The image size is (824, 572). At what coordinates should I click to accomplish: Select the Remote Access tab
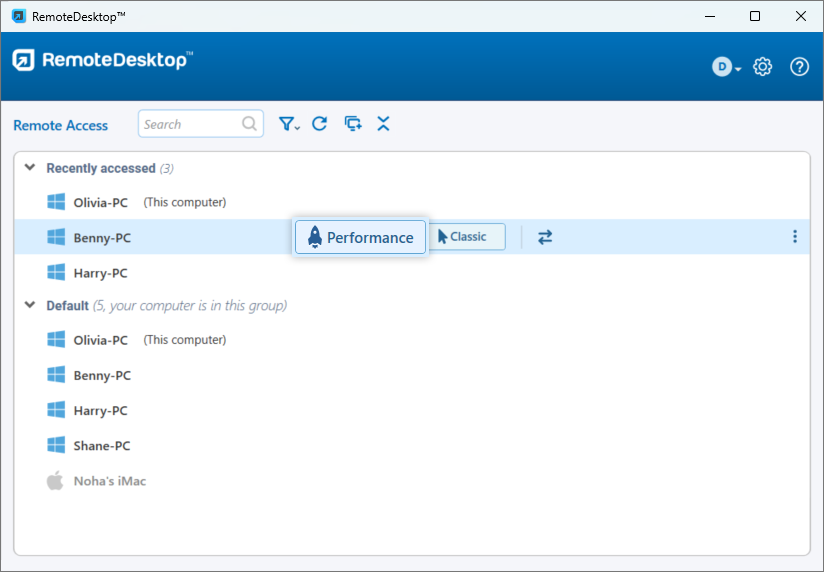pos(61,125)
